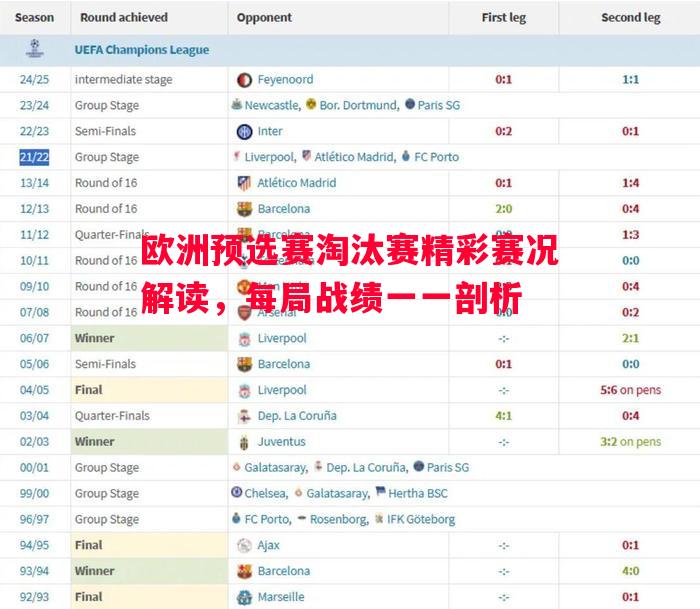Click 'Group Stage' in the 96/97 row
700x609 pixels.
coord(107,520)
